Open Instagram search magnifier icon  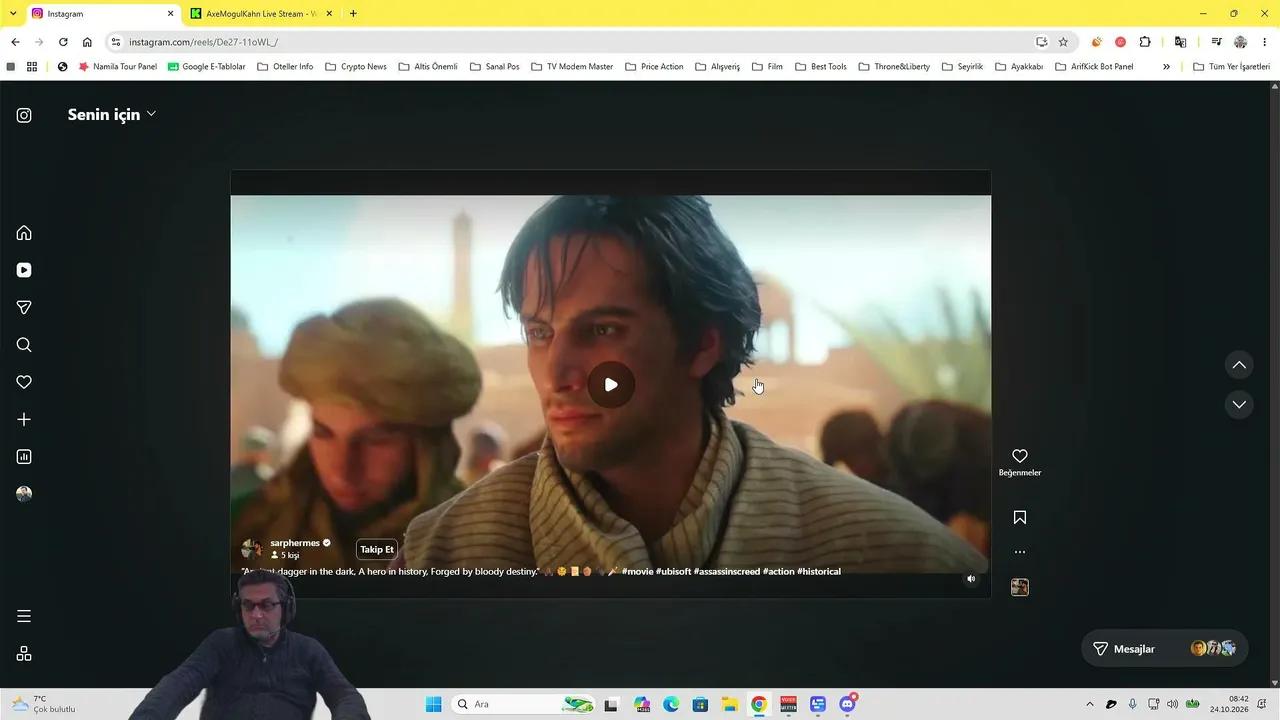click(24, 345)
